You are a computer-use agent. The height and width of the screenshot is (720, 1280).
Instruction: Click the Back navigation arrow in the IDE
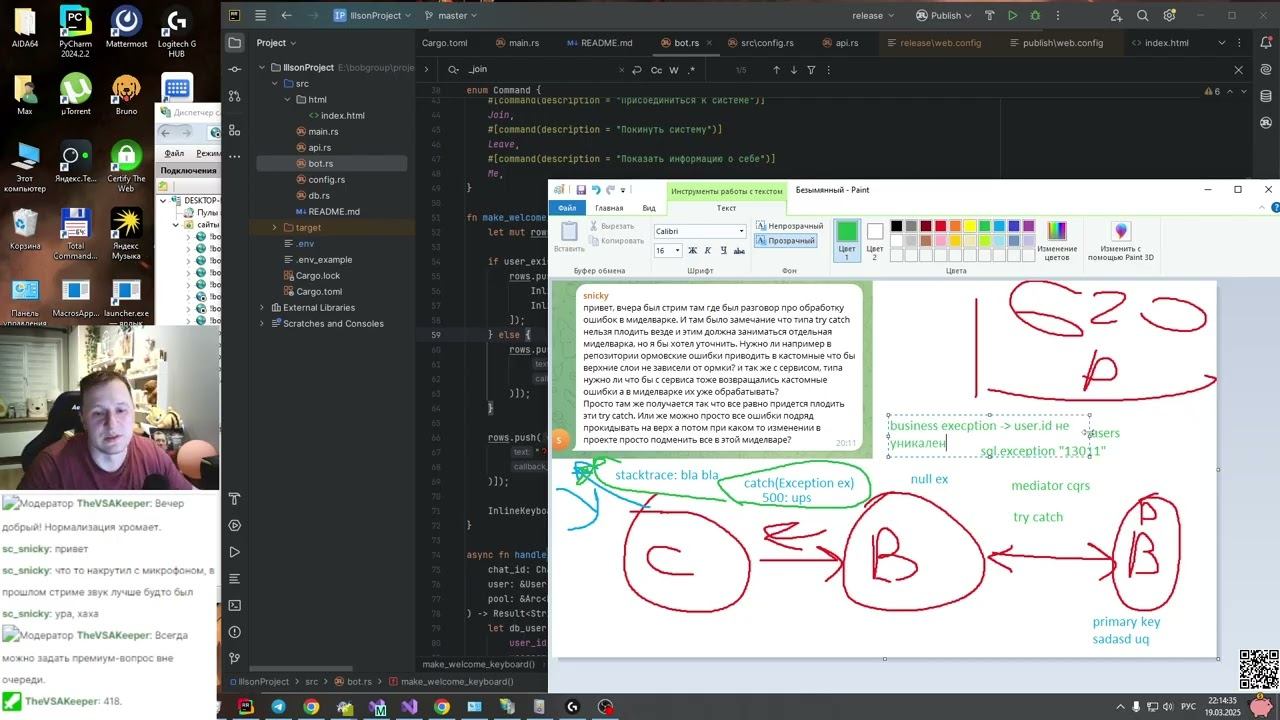click(x=287, y=15)
